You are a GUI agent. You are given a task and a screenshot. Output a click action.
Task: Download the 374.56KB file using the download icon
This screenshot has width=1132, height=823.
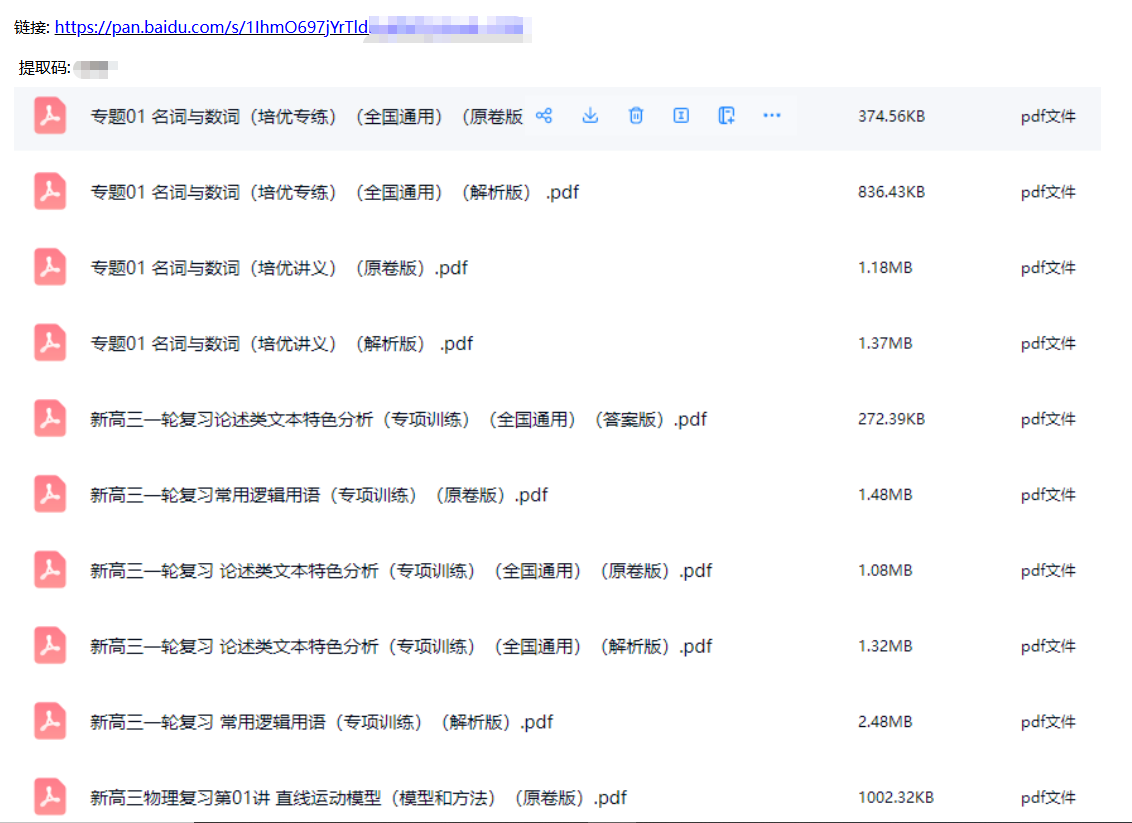[x=590, y=116]
